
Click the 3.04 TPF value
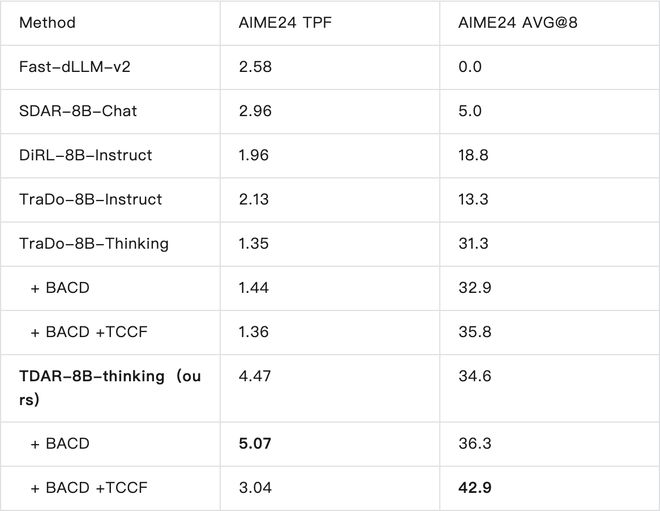pos(254,488)
